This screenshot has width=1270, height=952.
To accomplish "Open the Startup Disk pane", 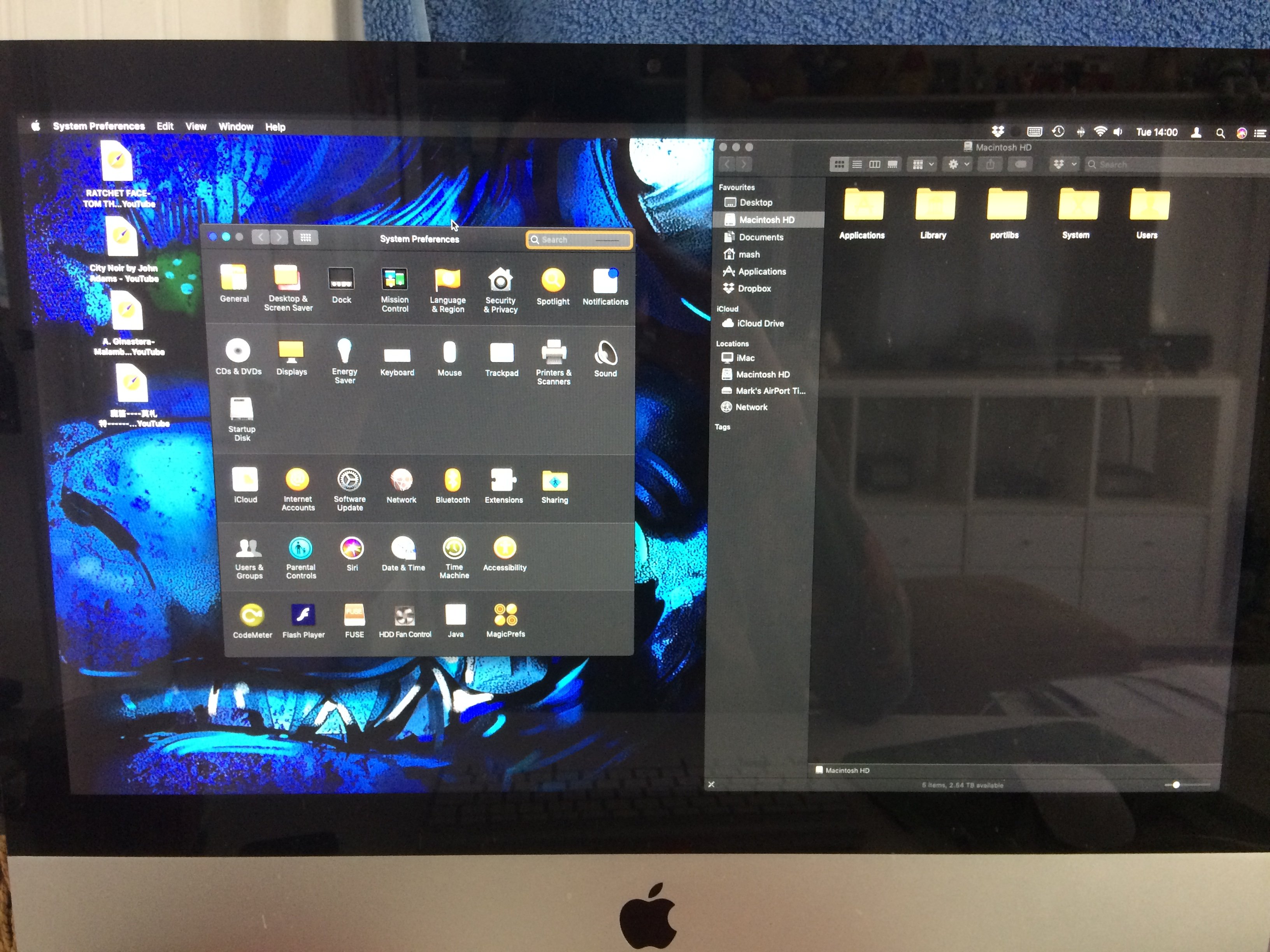I will [241, 410].
